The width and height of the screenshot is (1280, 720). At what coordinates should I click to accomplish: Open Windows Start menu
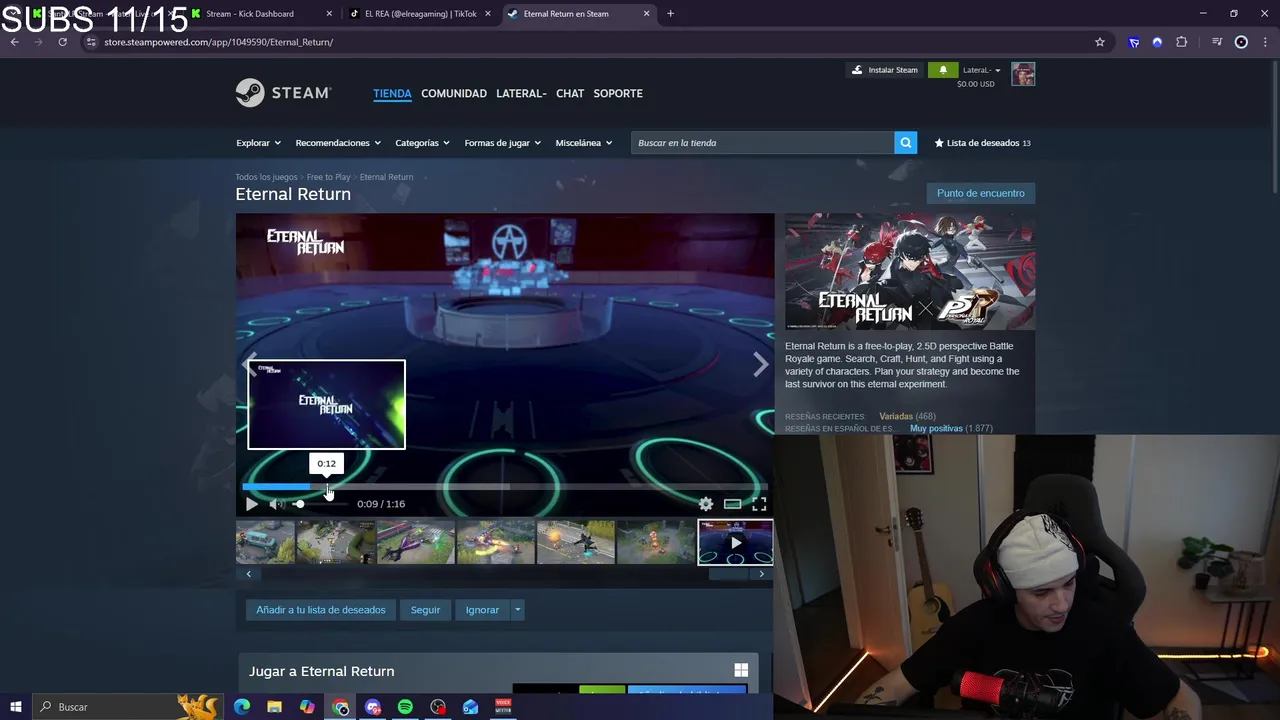[15, 707]
